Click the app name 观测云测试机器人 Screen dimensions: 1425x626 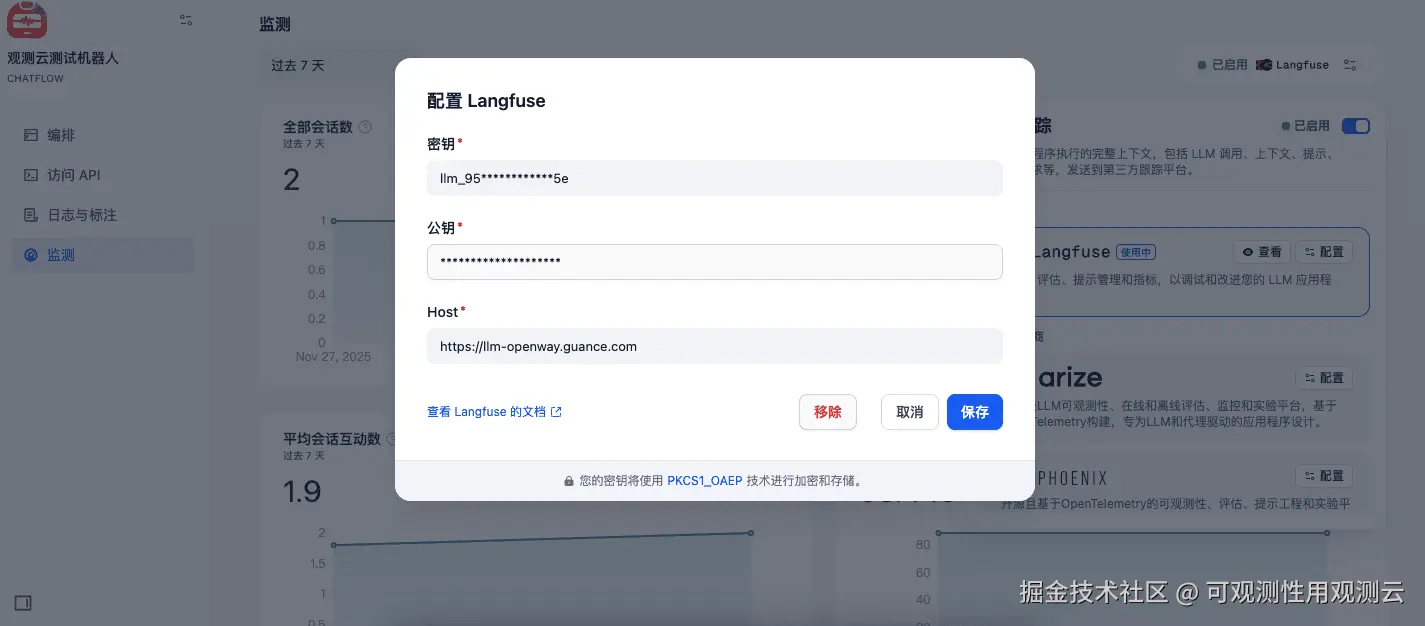point(63,58)
